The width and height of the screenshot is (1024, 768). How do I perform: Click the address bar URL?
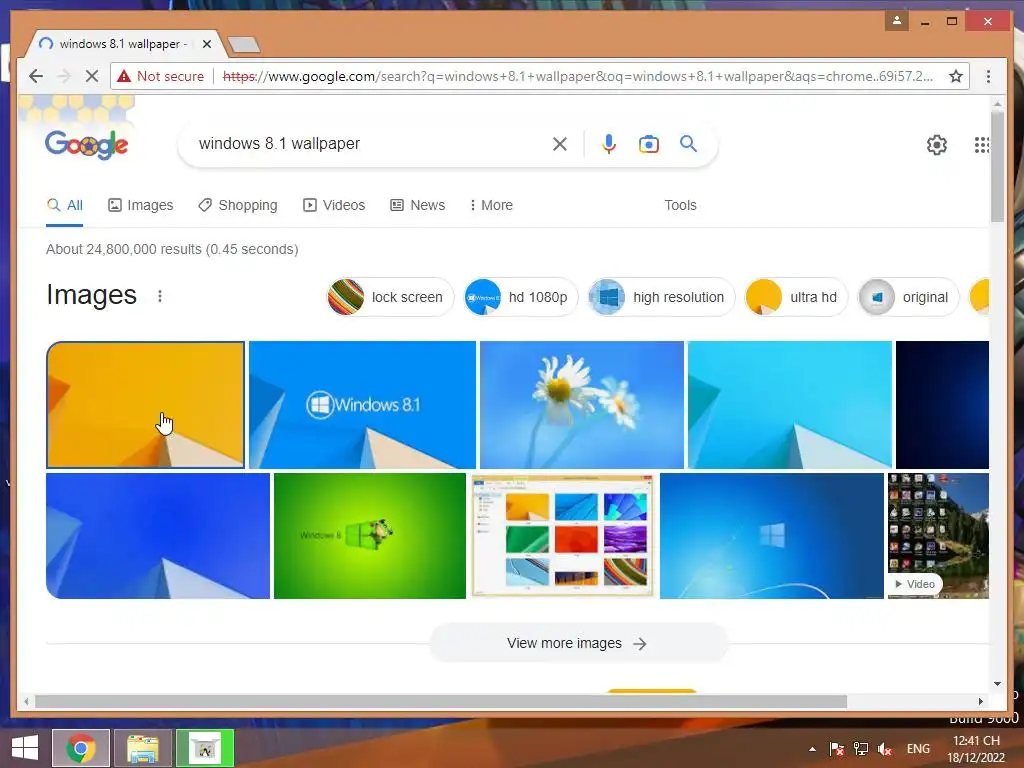[x=578, y=76]
